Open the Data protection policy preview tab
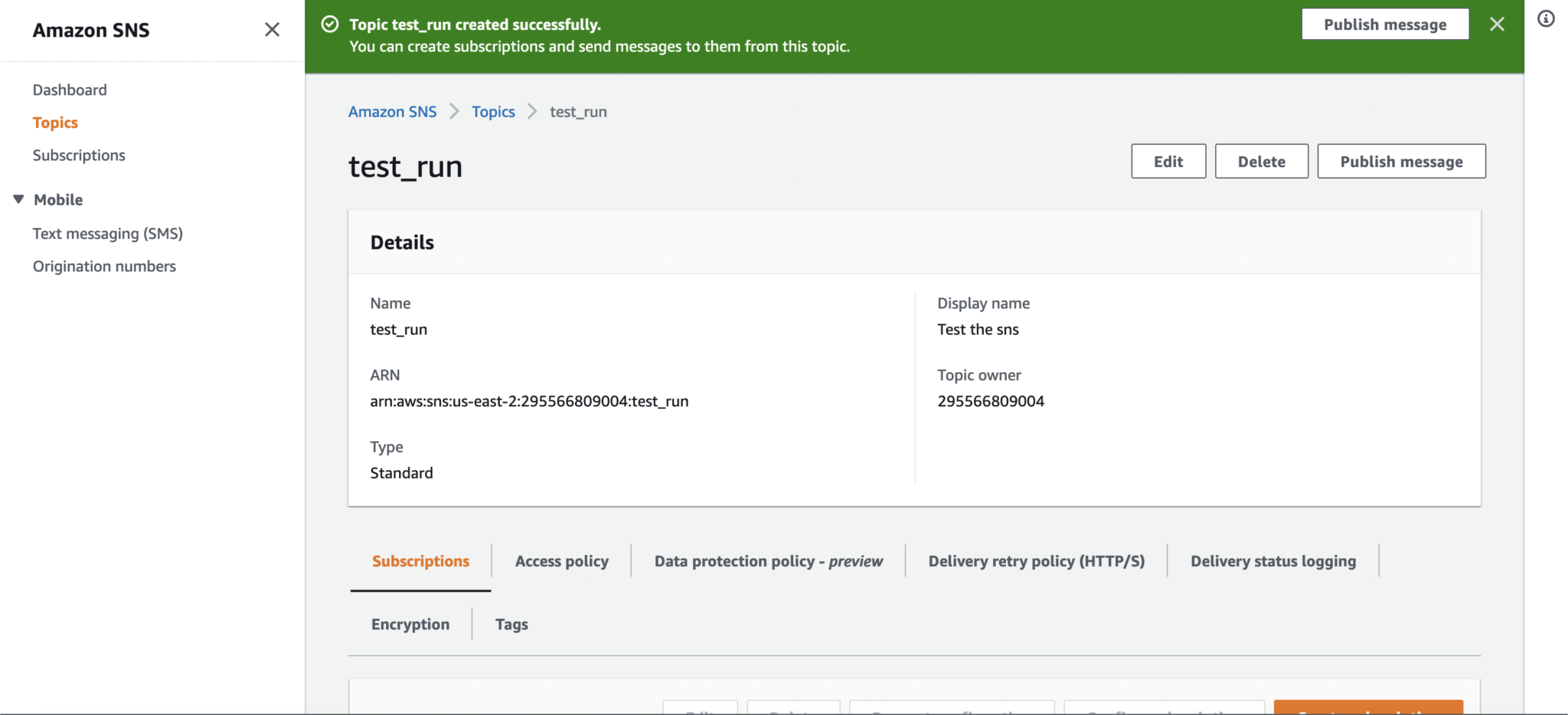Screen dimensions: 1568x715 [x=768, y=560]
